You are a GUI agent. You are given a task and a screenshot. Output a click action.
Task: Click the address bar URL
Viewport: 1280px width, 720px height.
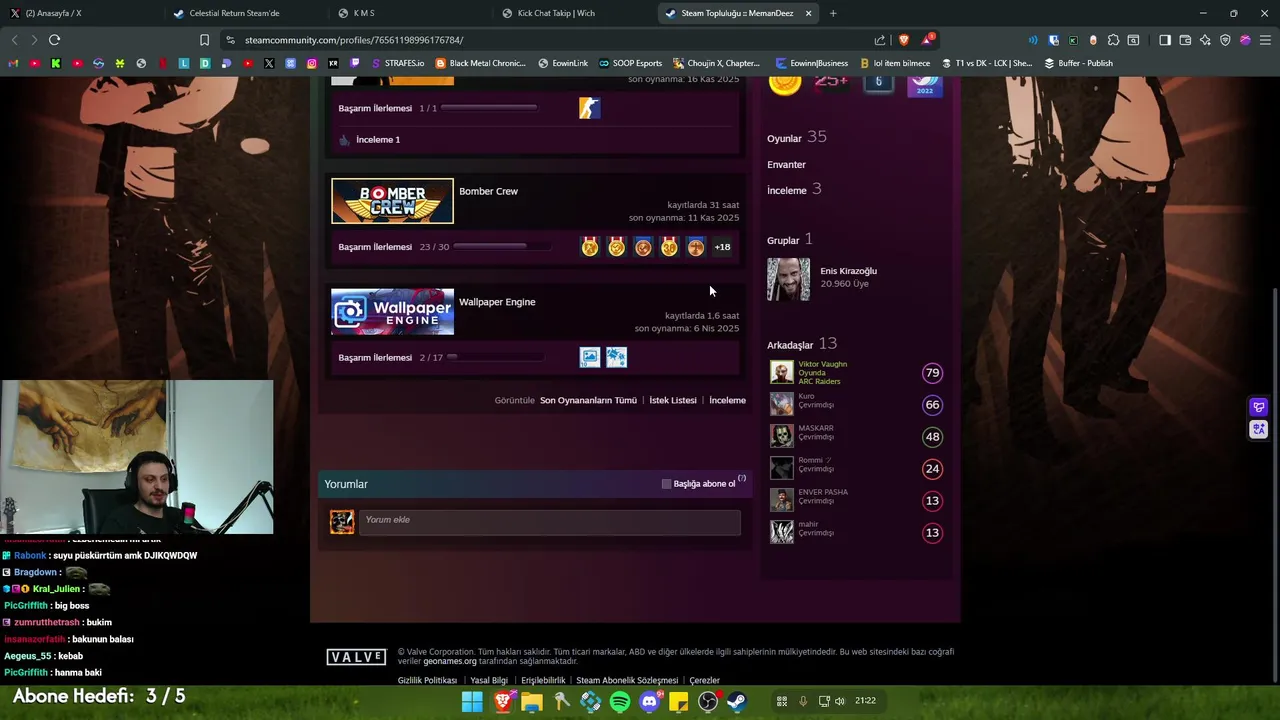click(354, 40)
